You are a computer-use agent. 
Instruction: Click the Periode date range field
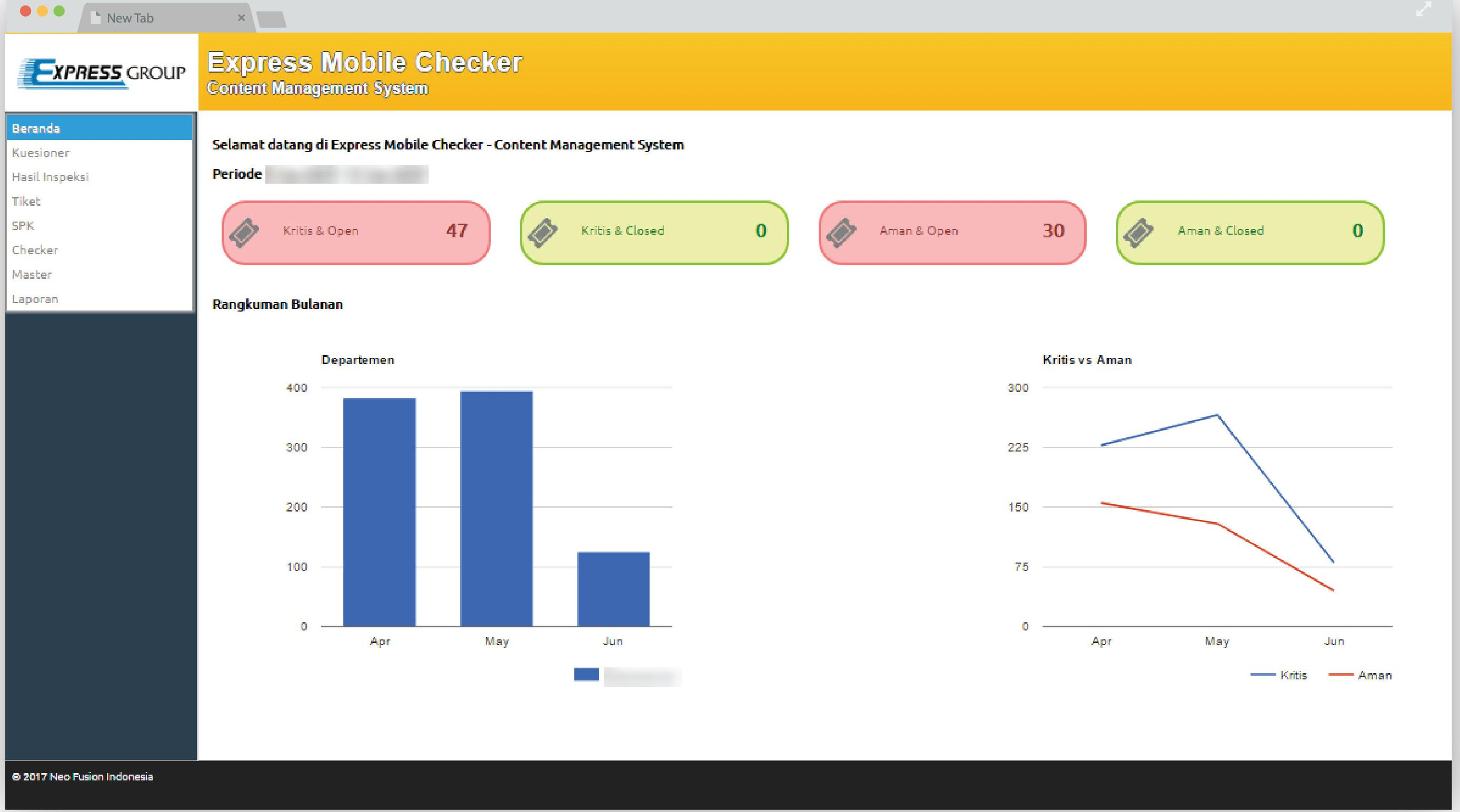click(347, 174)
